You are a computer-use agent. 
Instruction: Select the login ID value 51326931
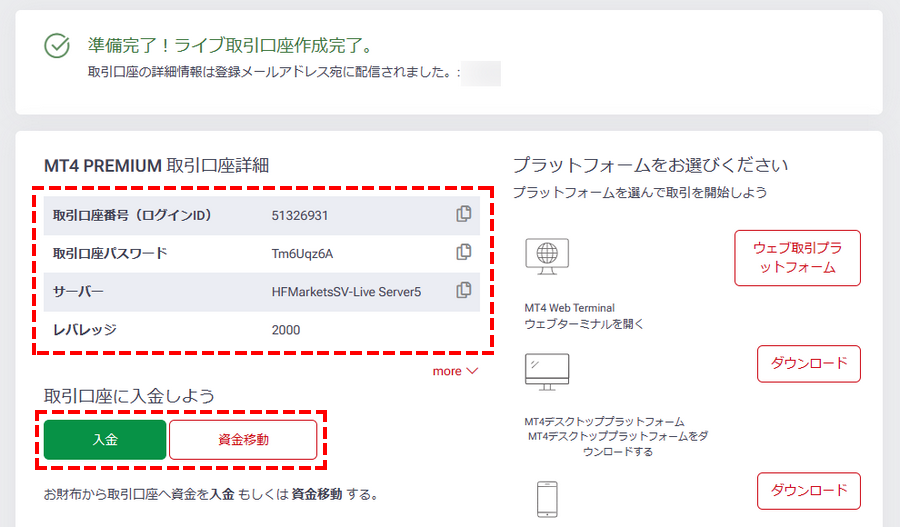tap(300, 216)
